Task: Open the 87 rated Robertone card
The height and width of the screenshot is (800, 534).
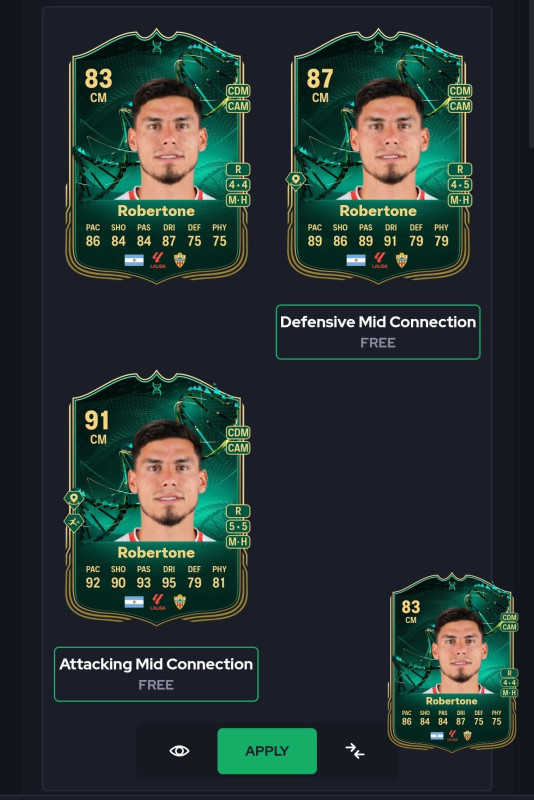Action: pos(378,156)
